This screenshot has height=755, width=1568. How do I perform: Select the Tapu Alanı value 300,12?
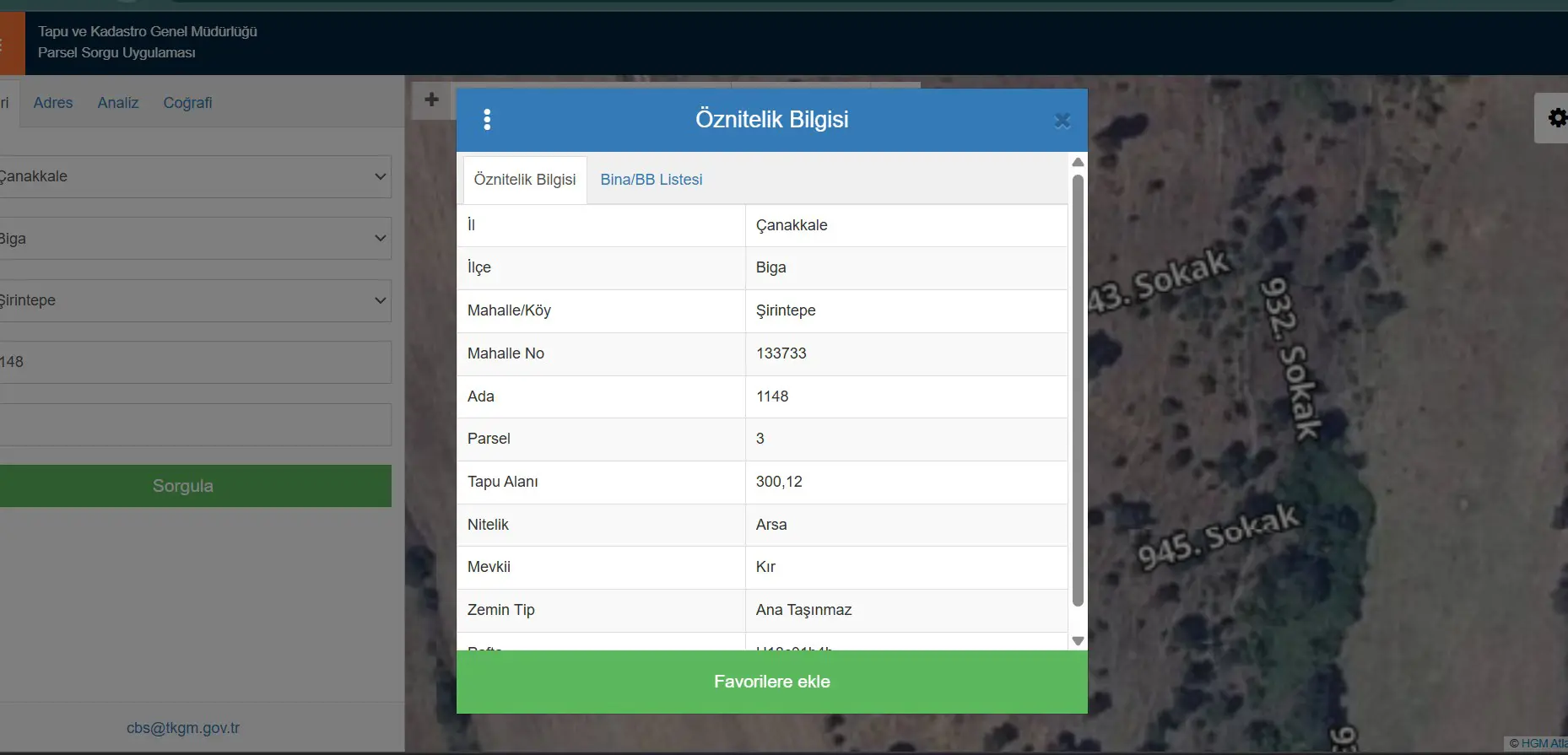tap(779, 482)
